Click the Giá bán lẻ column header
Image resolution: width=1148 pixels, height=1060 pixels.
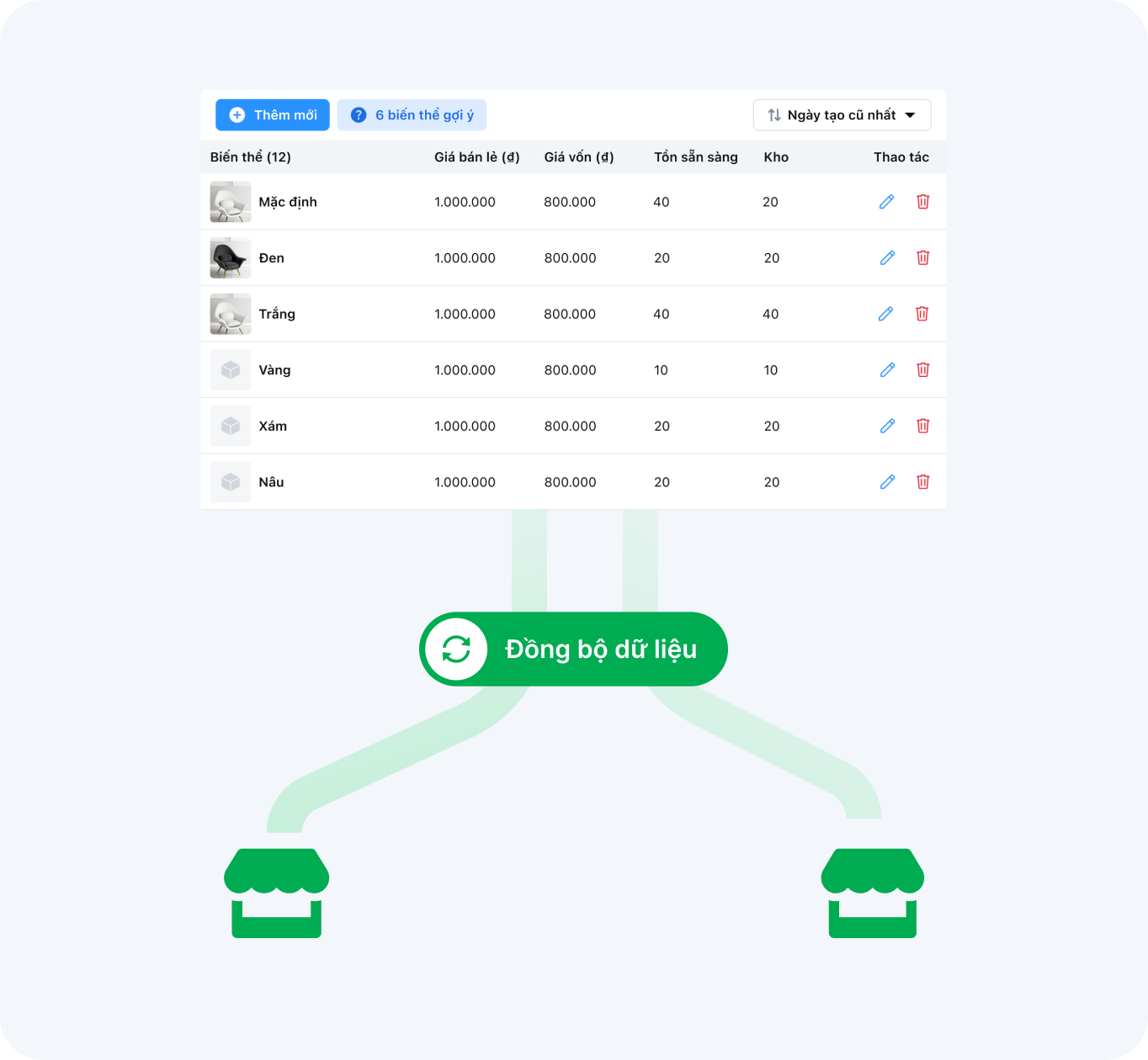click(476, 157)
